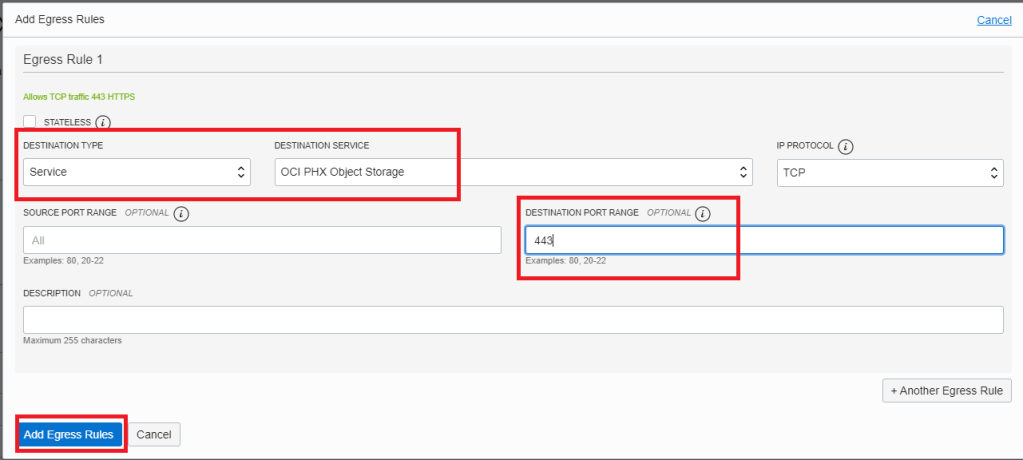Click the Description text field
Screen dimensions: 1023x460
coord(513,320)
